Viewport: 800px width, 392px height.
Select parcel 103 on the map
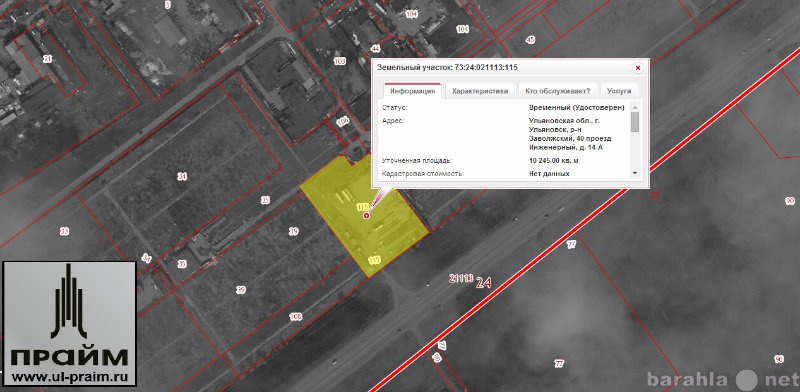[x=340, y=61]
